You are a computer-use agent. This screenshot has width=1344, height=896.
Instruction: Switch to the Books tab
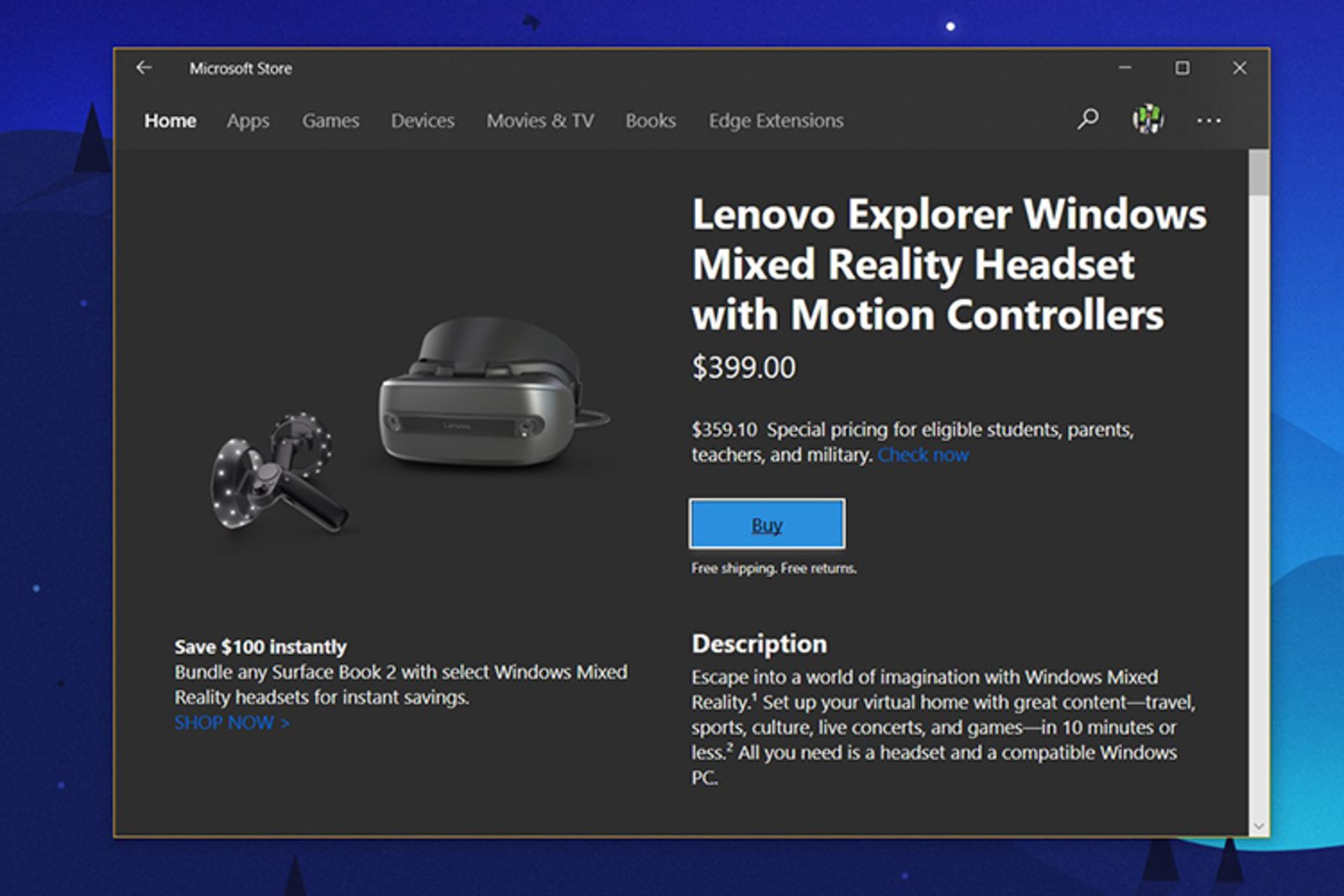[650, 120]
